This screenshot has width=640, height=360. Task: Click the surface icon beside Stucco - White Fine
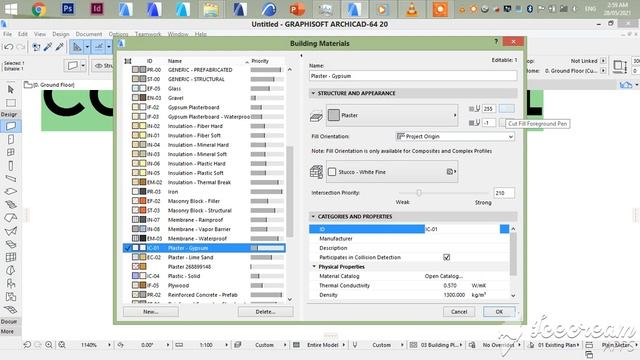point(316,172)
